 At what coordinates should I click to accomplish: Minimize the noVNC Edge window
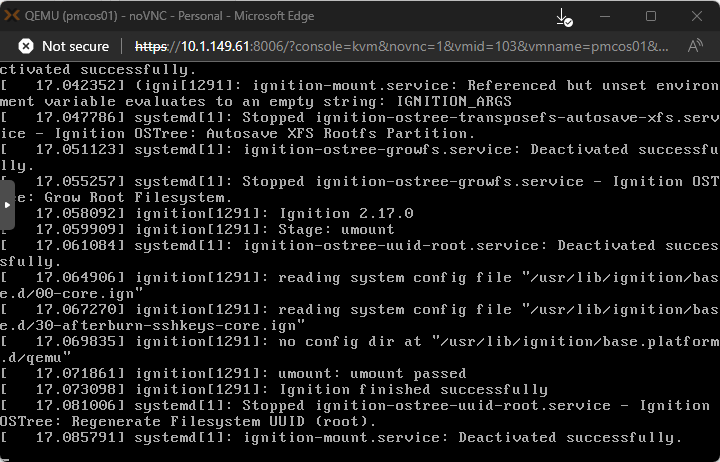(606, 17)
